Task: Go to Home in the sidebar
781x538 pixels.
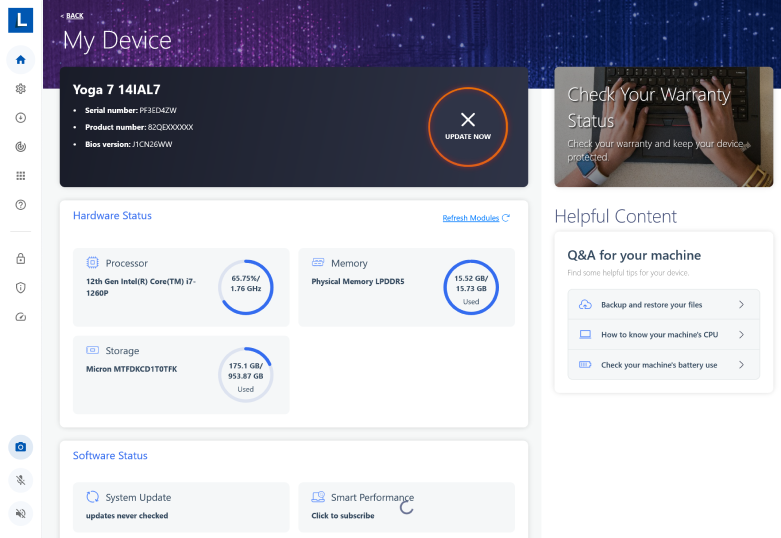Action: click(20, 60)
